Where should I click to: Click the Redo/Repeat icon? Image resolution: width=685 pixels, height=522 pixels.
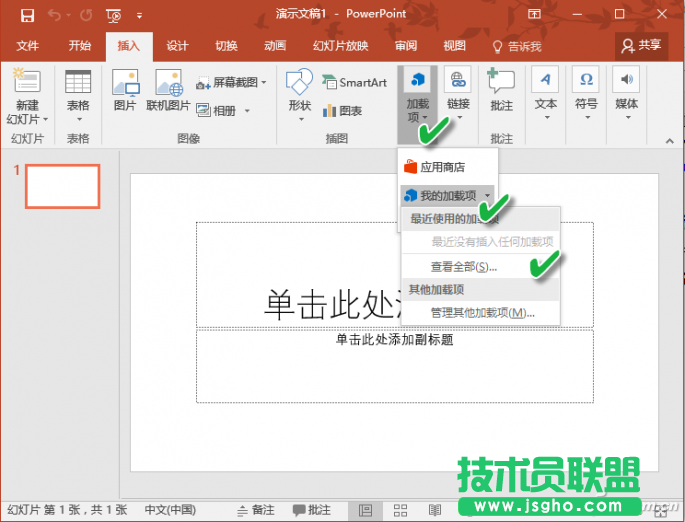tap(86, 15)
